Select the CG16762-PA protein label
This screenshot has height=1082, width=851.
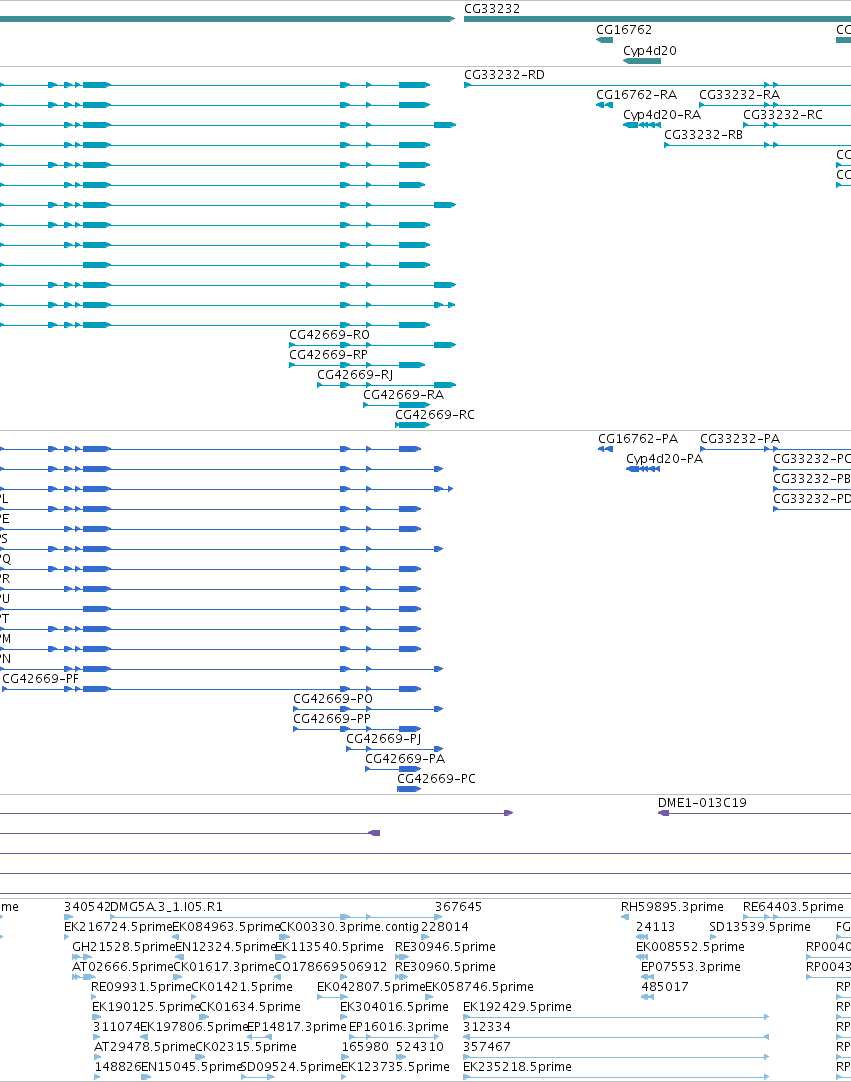(x=638, y=439)
